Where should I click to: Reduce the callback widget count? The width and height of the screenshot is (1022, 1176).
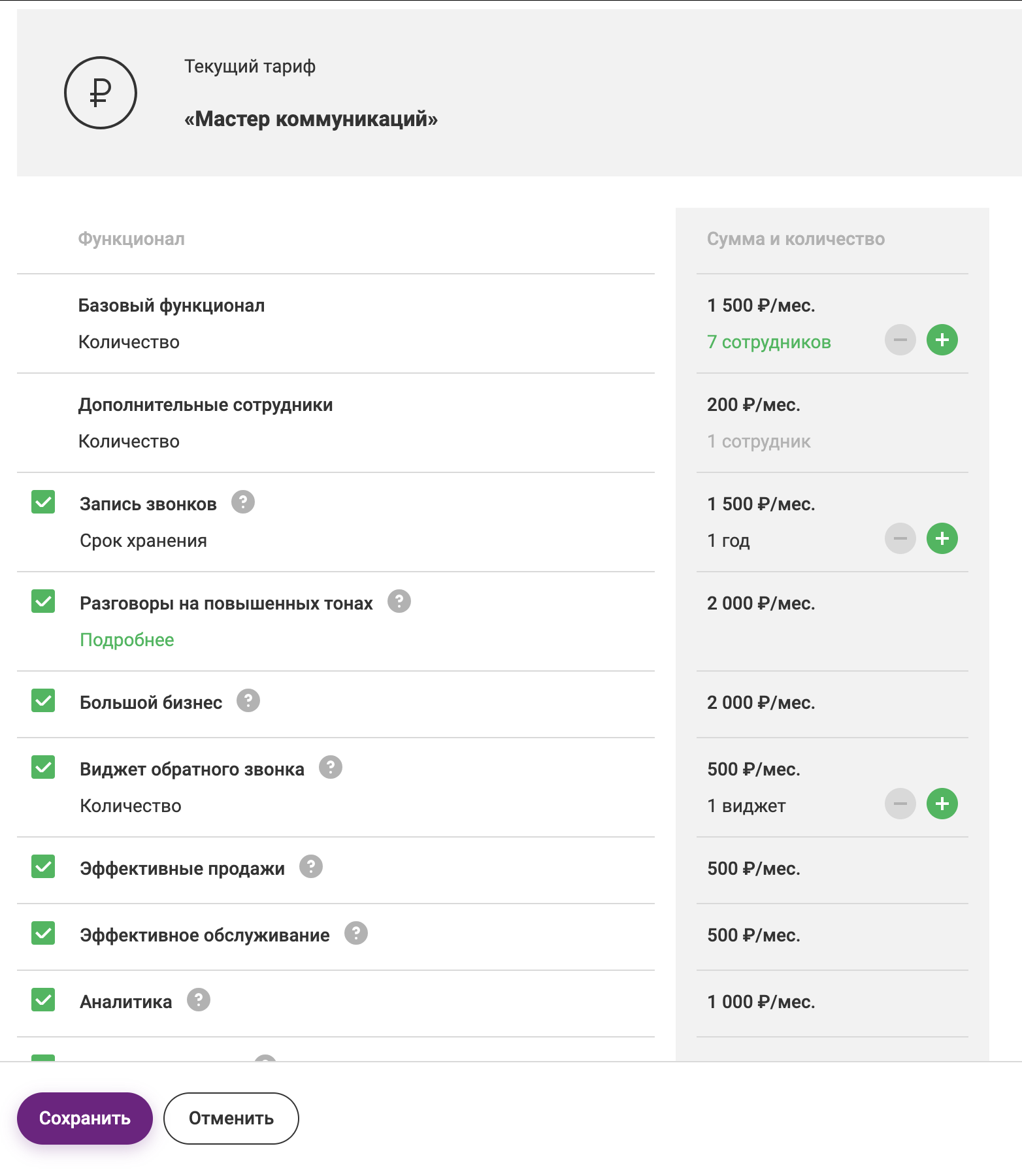900,804
